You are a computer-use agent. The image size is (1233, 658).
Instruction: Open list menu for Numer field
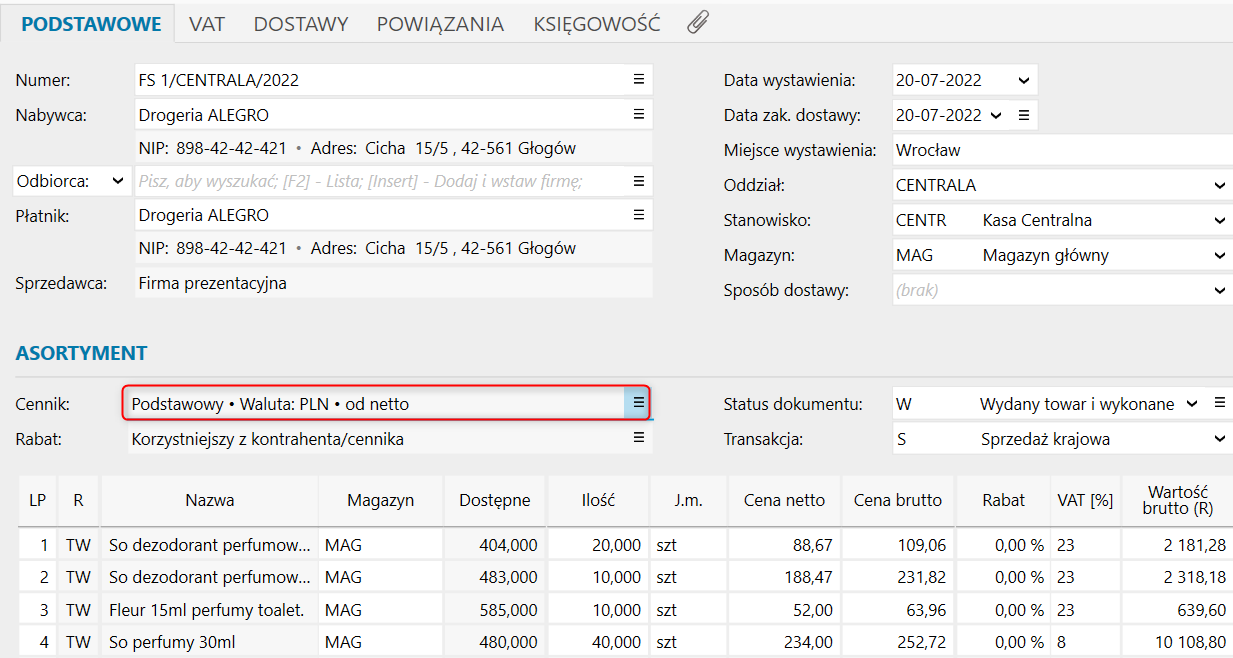point(639,80)
